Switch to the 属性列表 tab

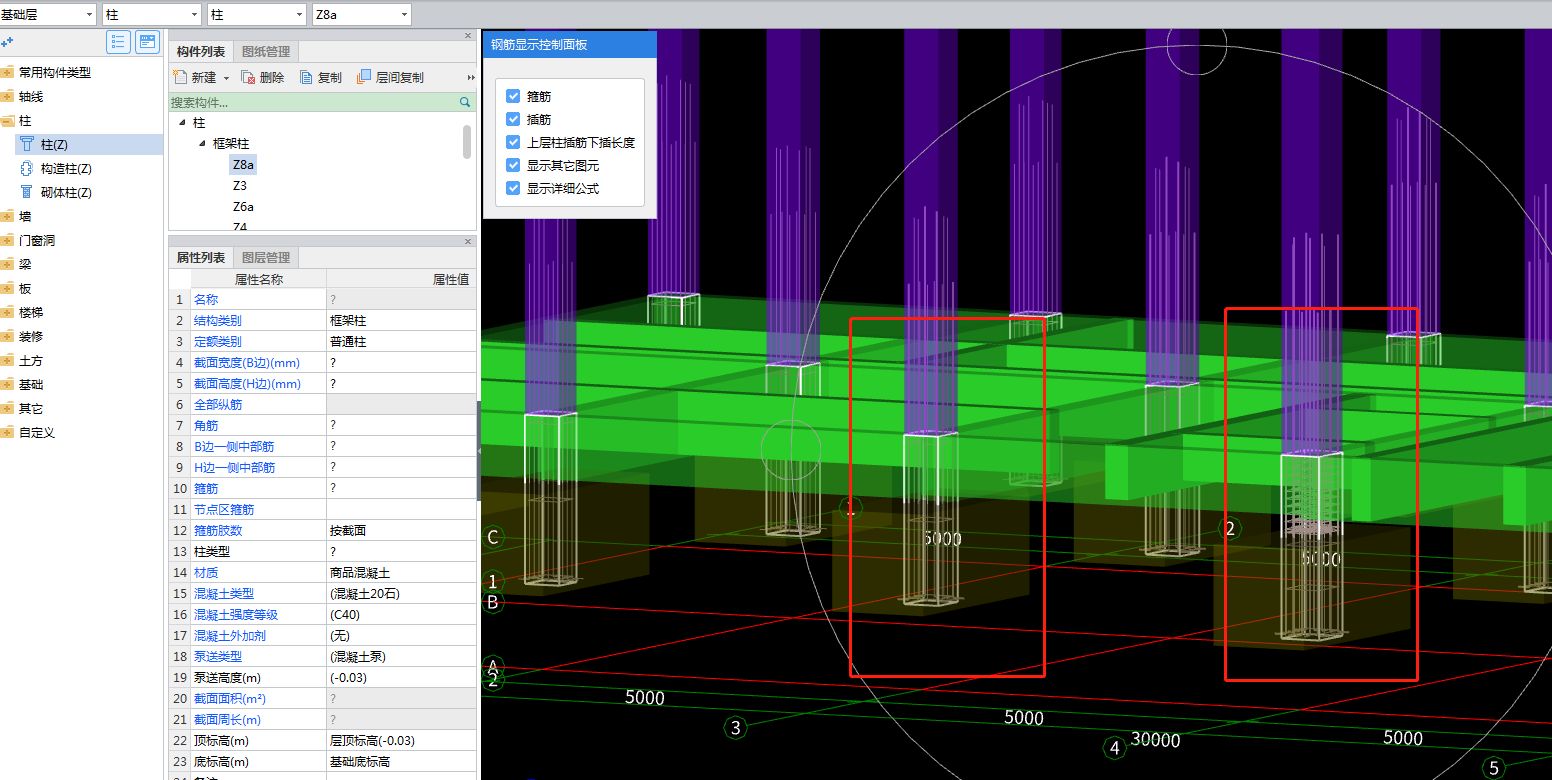(x=201, y=257)
